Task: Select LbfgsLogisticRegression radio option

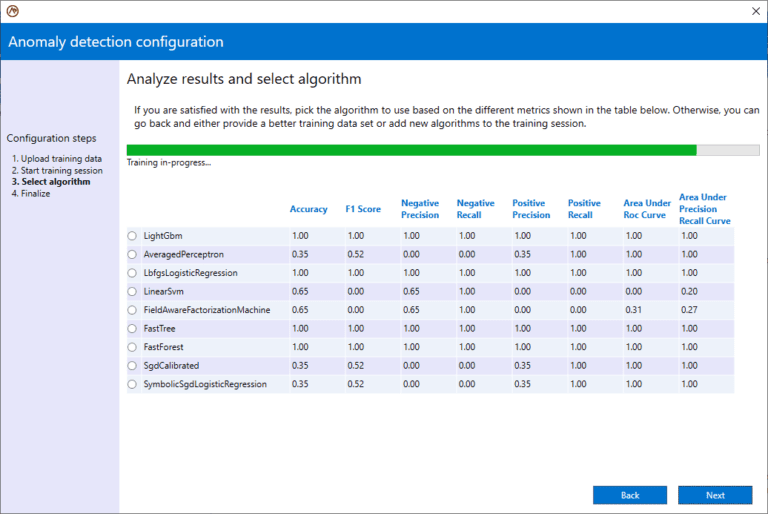Action: (132, 272)
